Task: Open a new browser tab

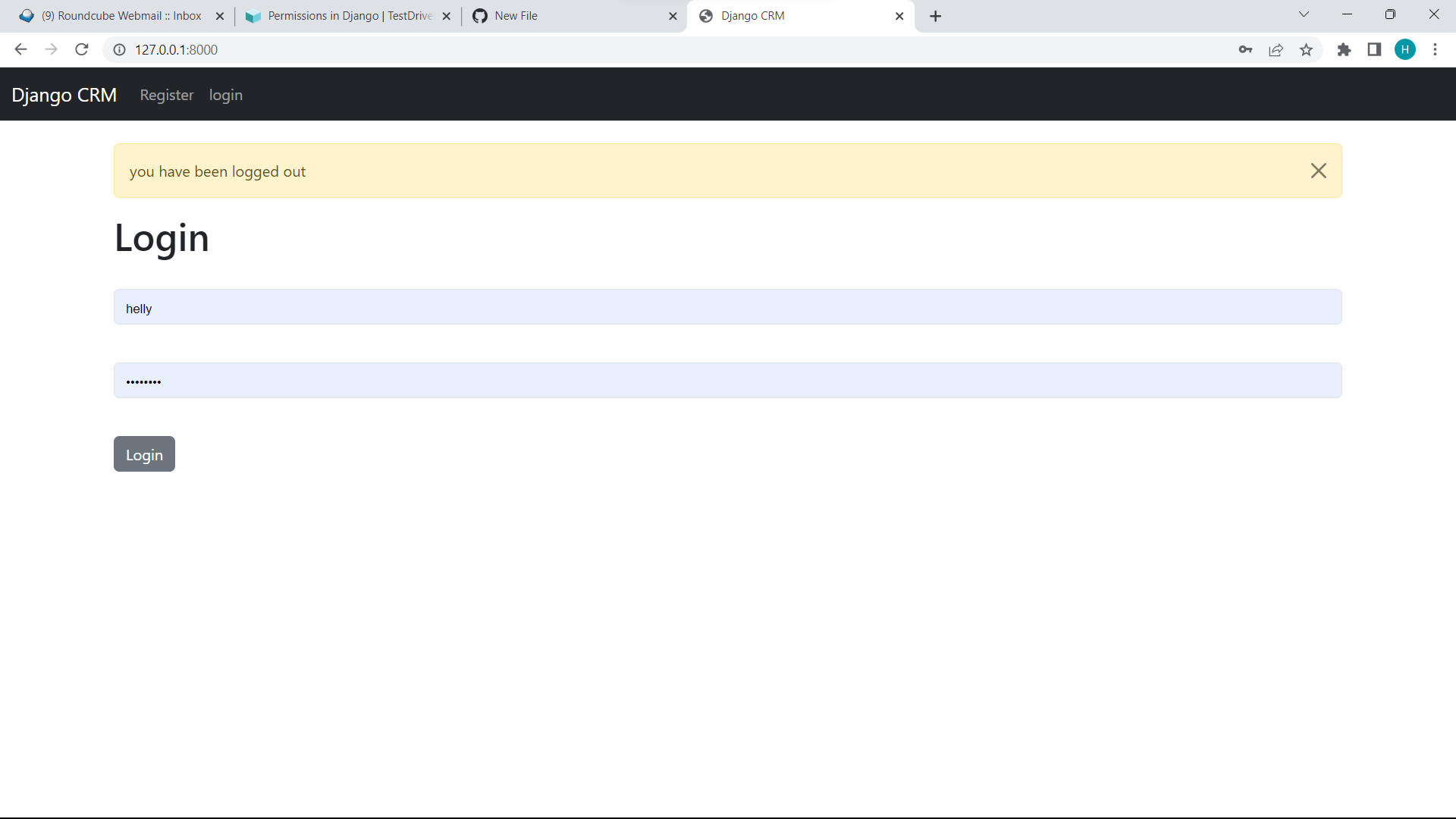Action: tap(935, 16)
